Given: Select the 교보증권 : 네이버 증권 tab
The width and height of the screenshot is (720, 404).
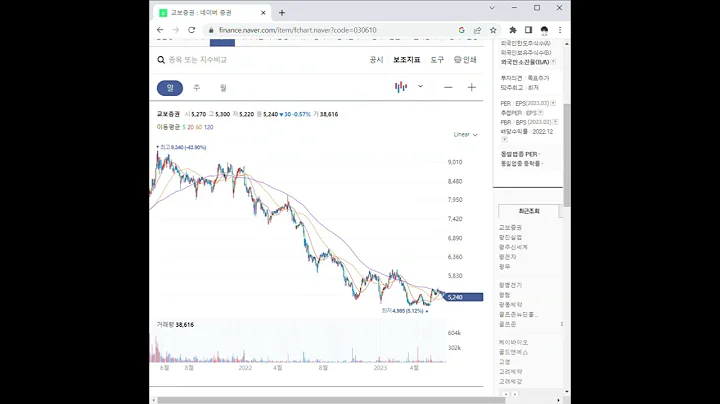Looking at the screenshot, I should tap(210, 13).
